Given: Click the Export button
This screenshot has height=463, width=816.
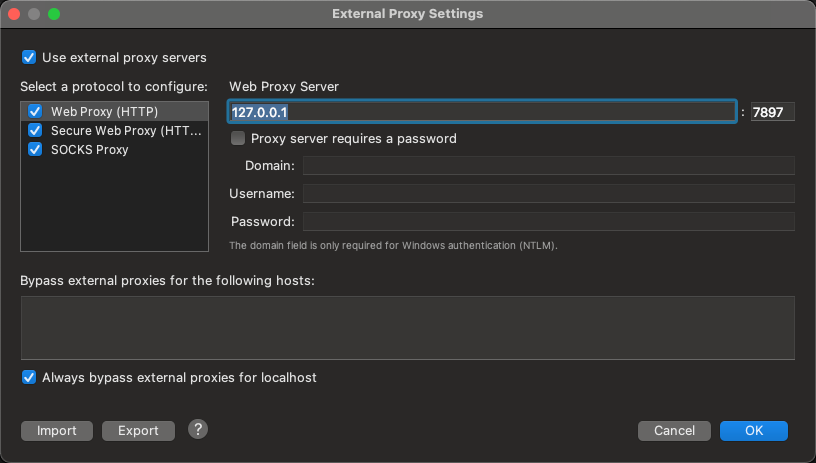Looking at the screenshot, I should [x=138, y=431].
